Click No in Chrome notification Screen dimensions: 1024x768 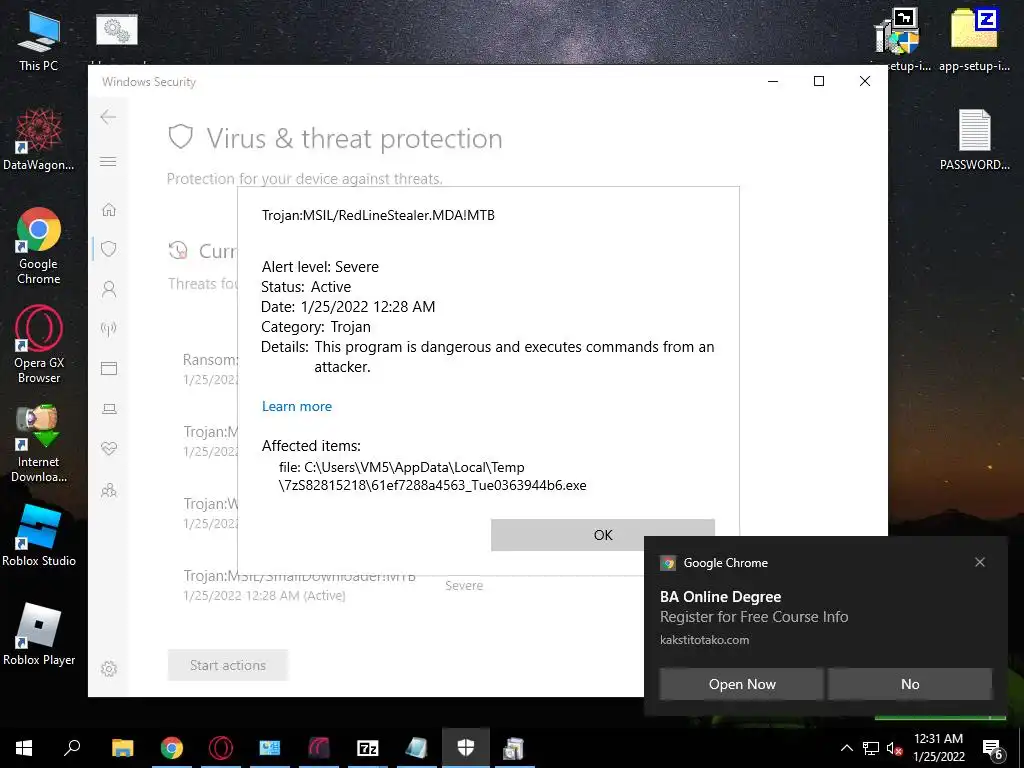910,684
